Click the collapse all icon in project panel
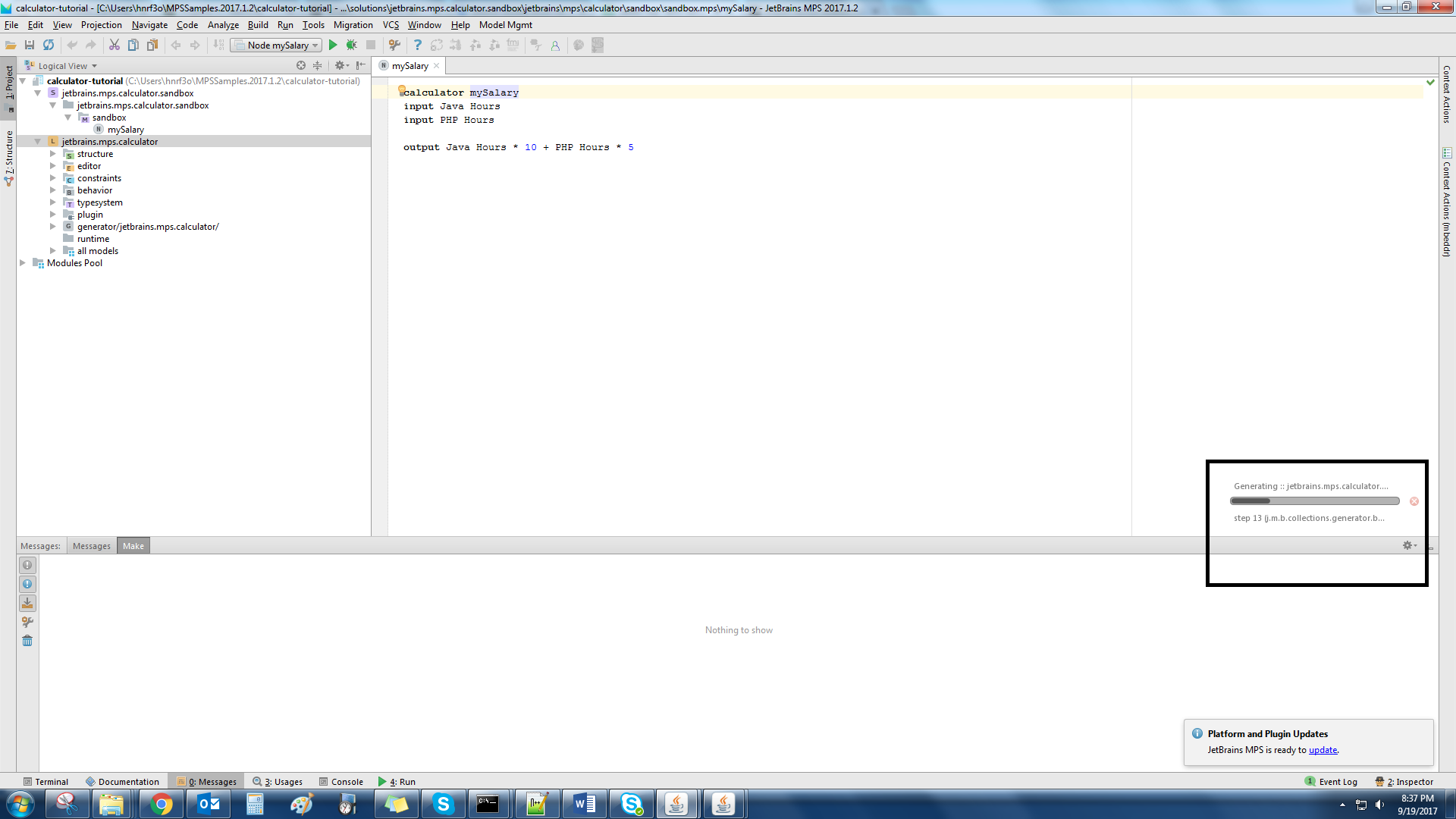The image size is (1456, 819). click(x=318, y=66)
